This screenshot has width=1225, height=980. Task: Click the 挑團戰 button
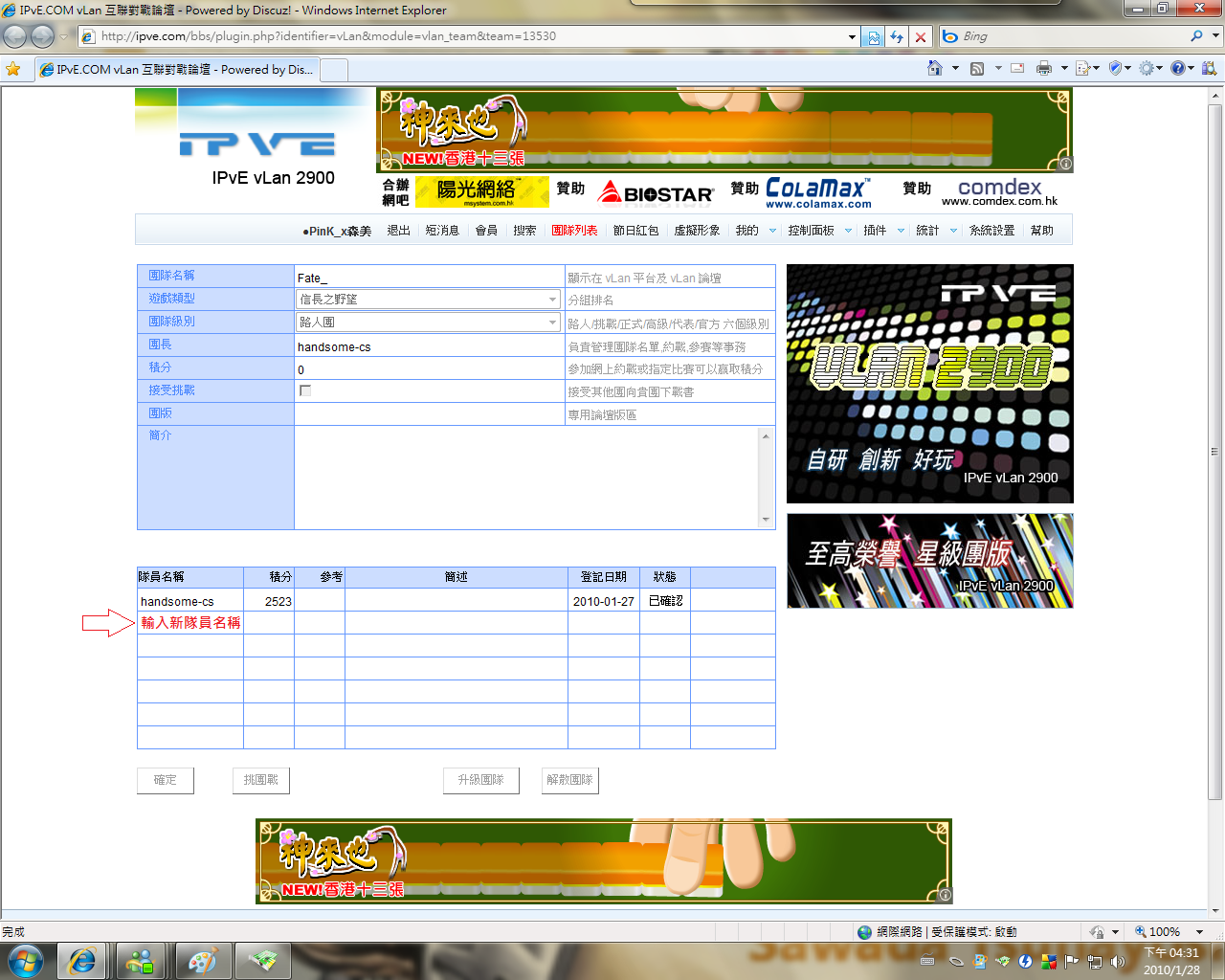260,781
